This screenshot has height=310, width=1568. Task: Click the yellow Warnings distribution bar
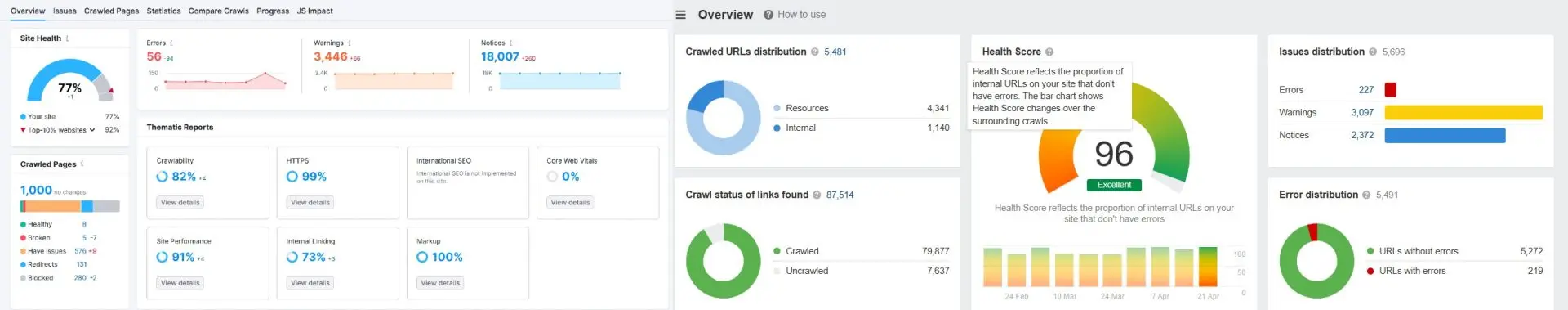[x=1463, y=112]
